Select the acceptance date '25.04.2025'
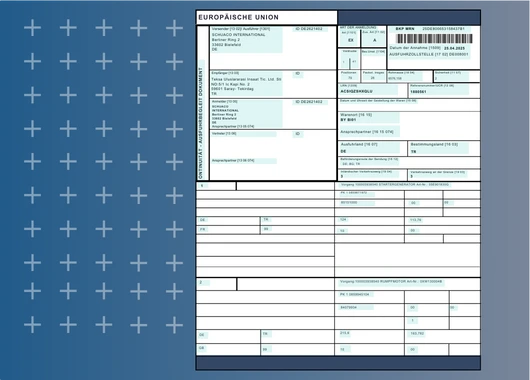The width and height of the screenshot is (530, 380). pyautogui.click(x=454, y=48)
